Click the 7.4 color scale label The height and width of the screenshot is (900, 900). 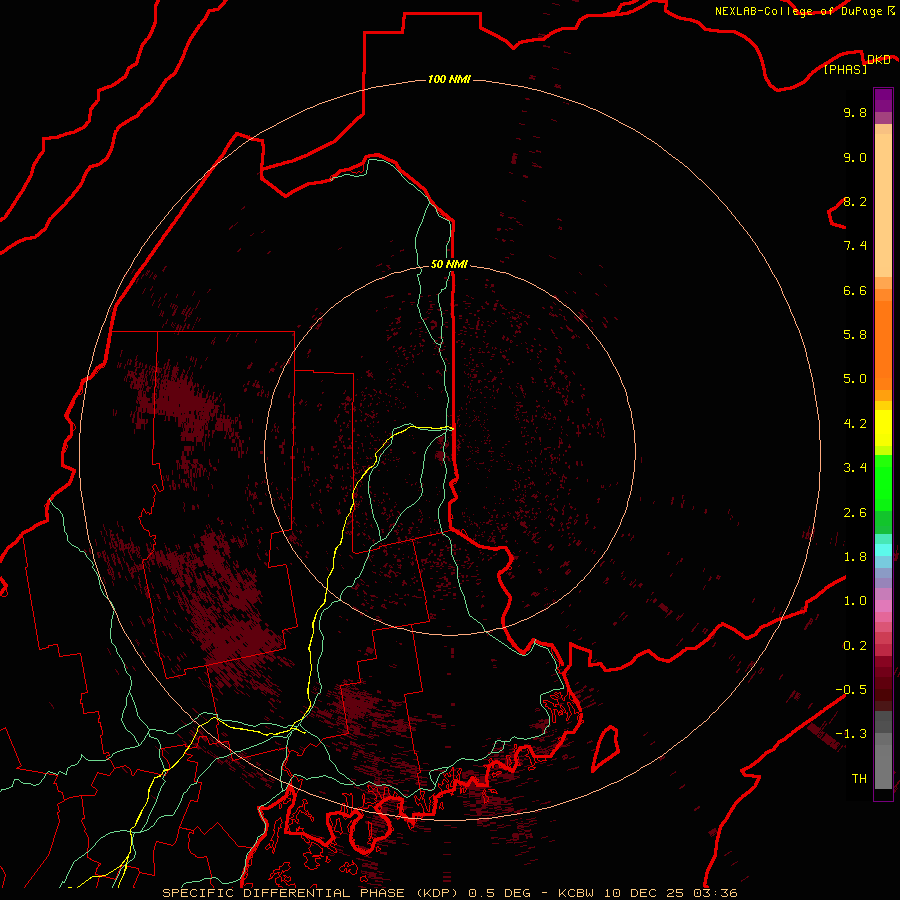pyautogui.click(x=855, y=246)
